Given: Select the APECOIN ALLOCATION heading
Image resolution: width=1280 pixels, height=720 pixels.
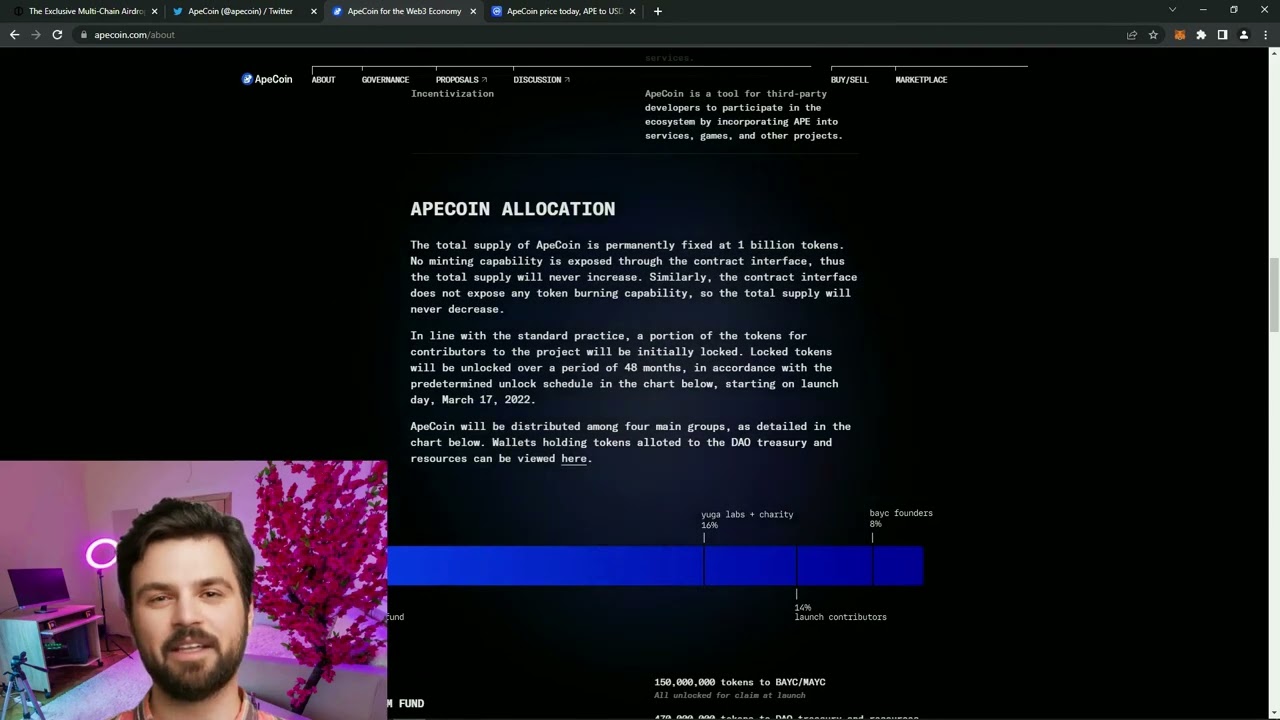Looking at the screenshot, I should coord(512,209).
